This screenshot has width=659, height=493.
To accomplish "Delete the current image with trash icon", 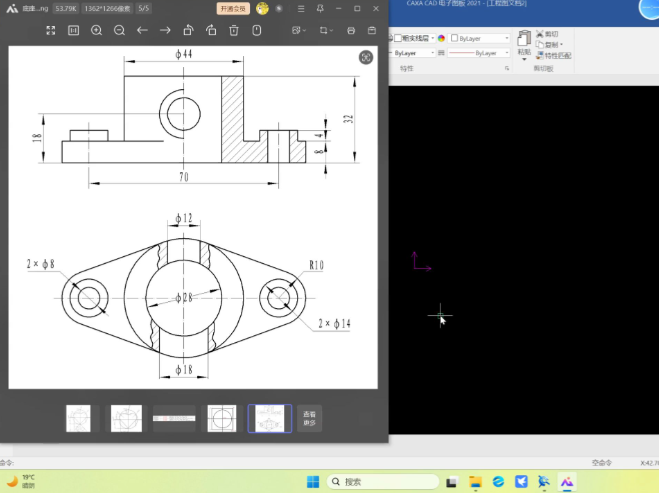I will 234,30.
